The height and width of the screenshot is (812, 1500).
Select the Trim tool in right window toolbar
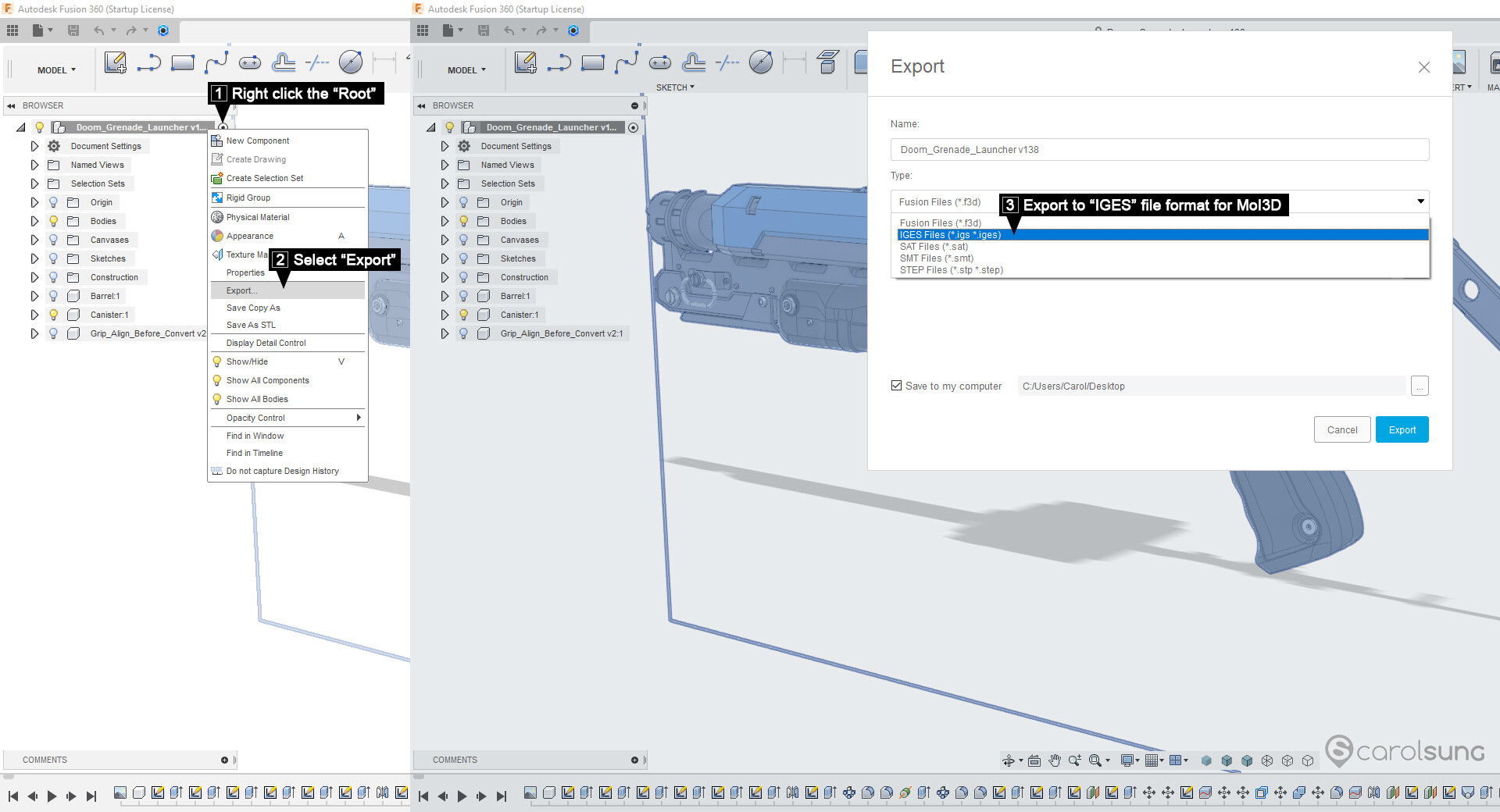point(727,62)
